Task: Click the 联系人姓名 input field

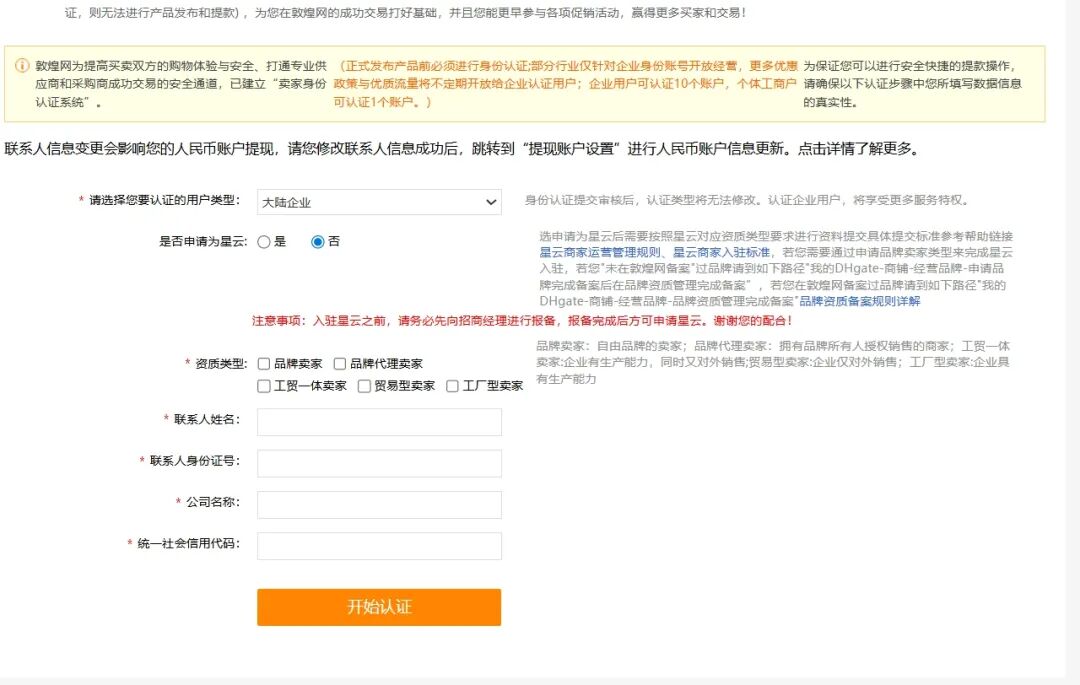Action: coord(380,421)
